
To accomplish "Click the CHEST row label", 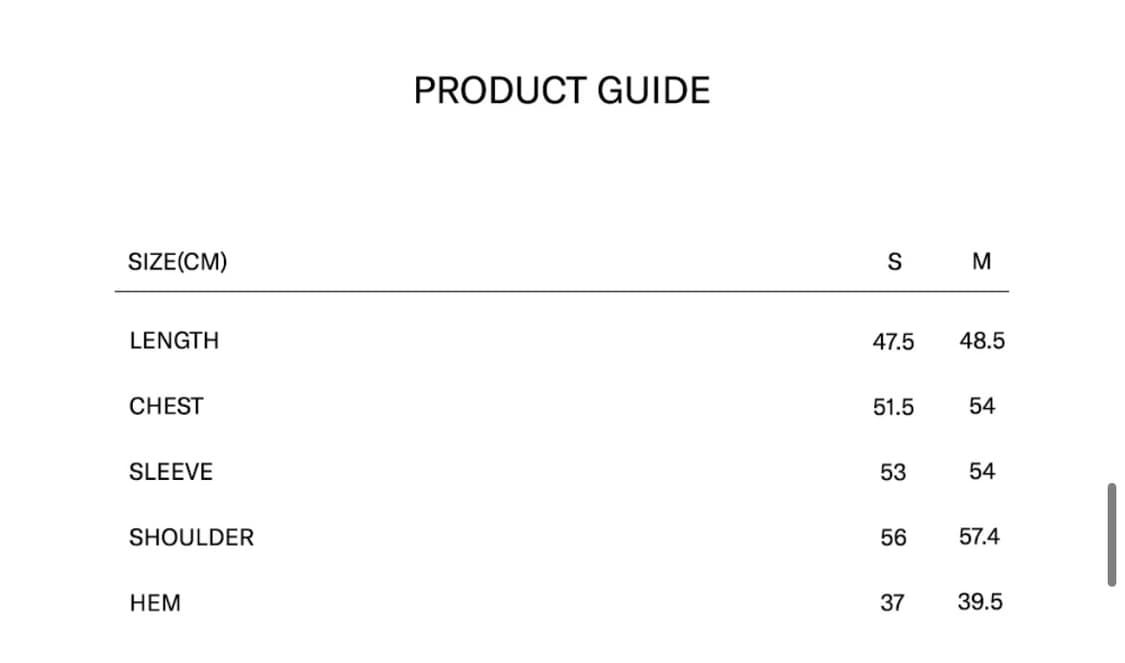I will pyautogui.click(x=166, y=406).
